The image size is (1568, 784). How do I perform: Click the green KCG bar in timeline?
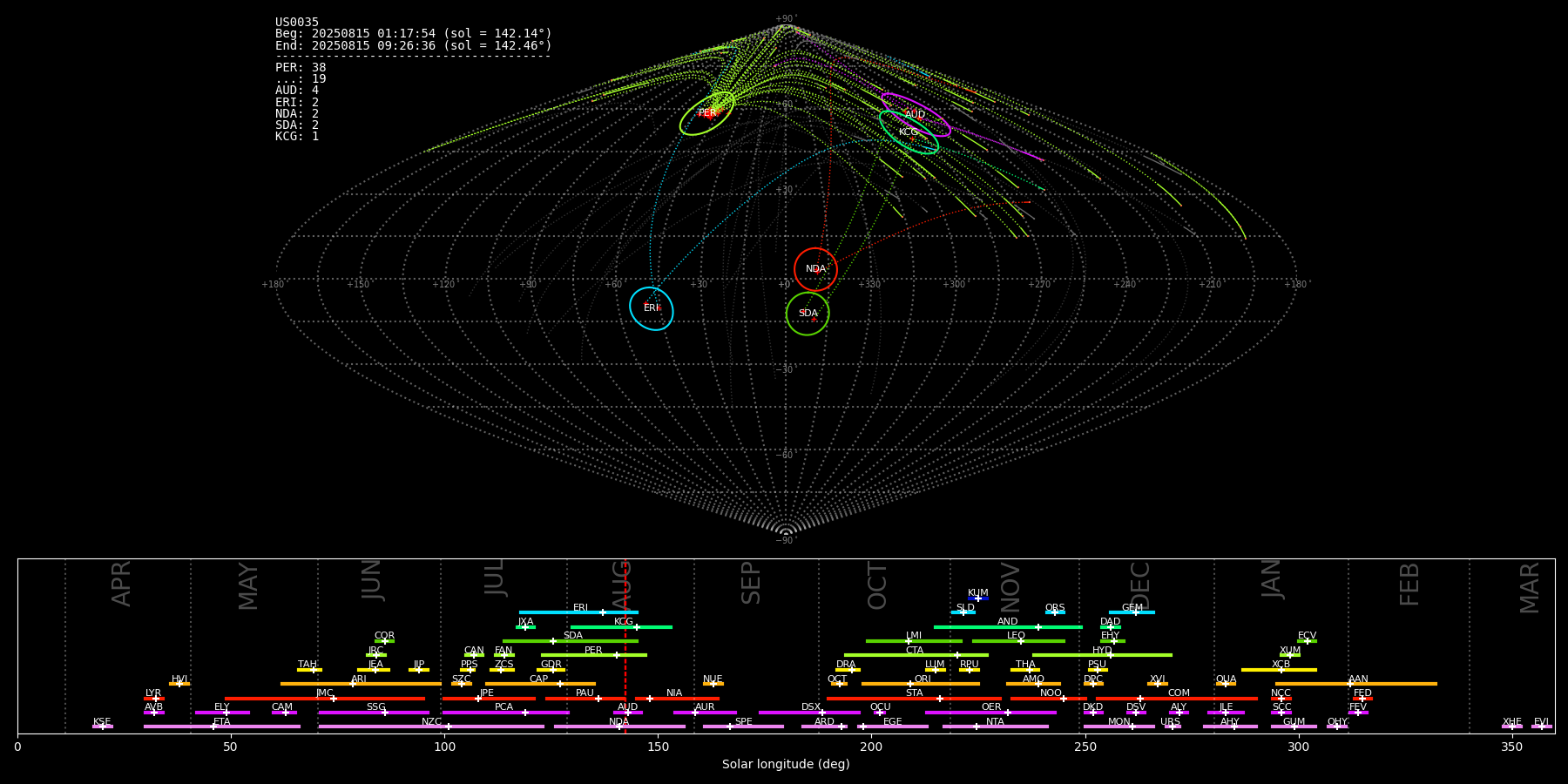coord(621,626)
